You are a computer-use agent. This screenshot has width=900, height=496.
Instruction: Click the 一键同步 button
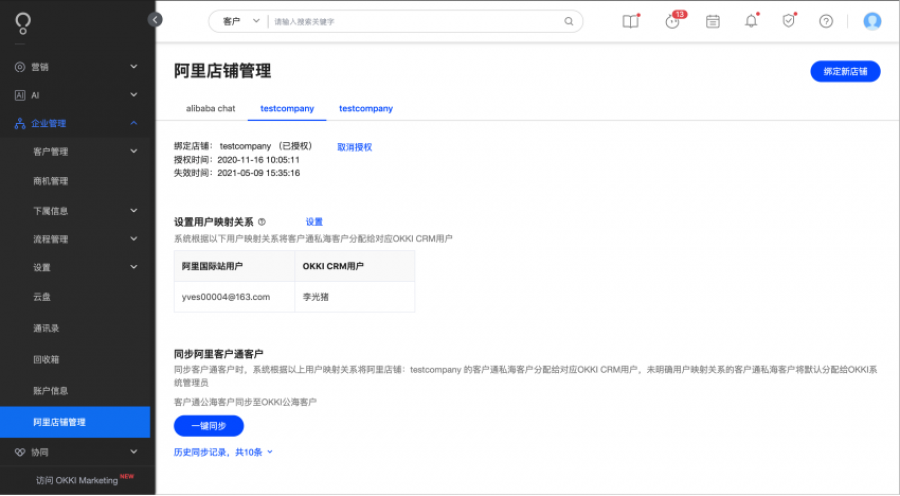click(x=209, y=426)
